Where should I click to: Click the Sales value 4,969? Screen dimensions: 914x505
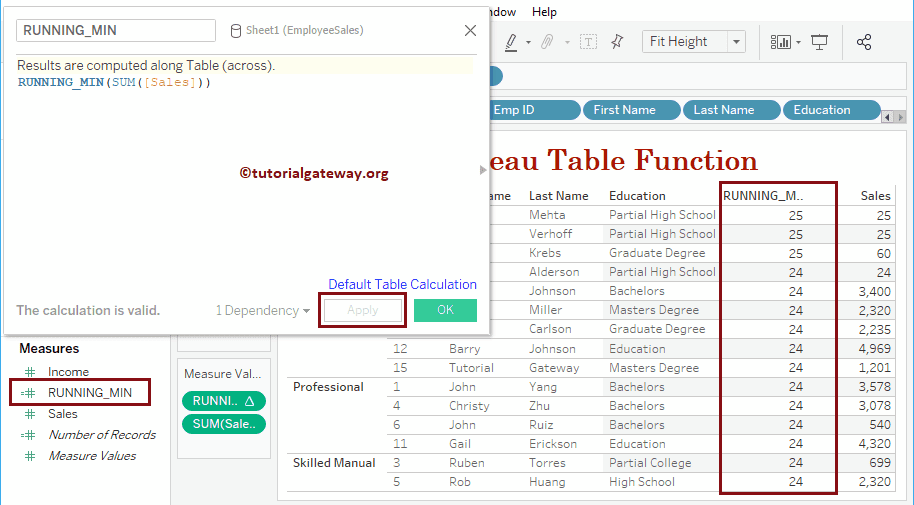point(874,349)
